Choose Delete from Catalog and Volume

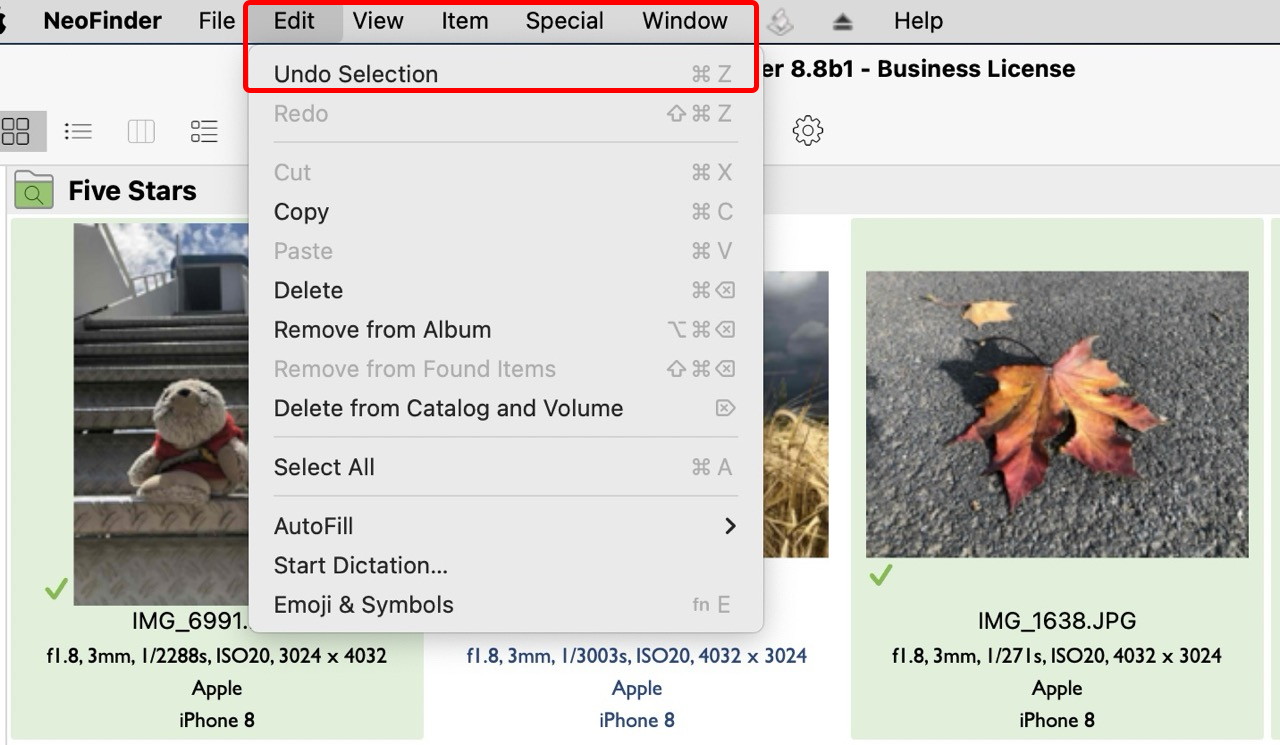[x=448, y=408]
